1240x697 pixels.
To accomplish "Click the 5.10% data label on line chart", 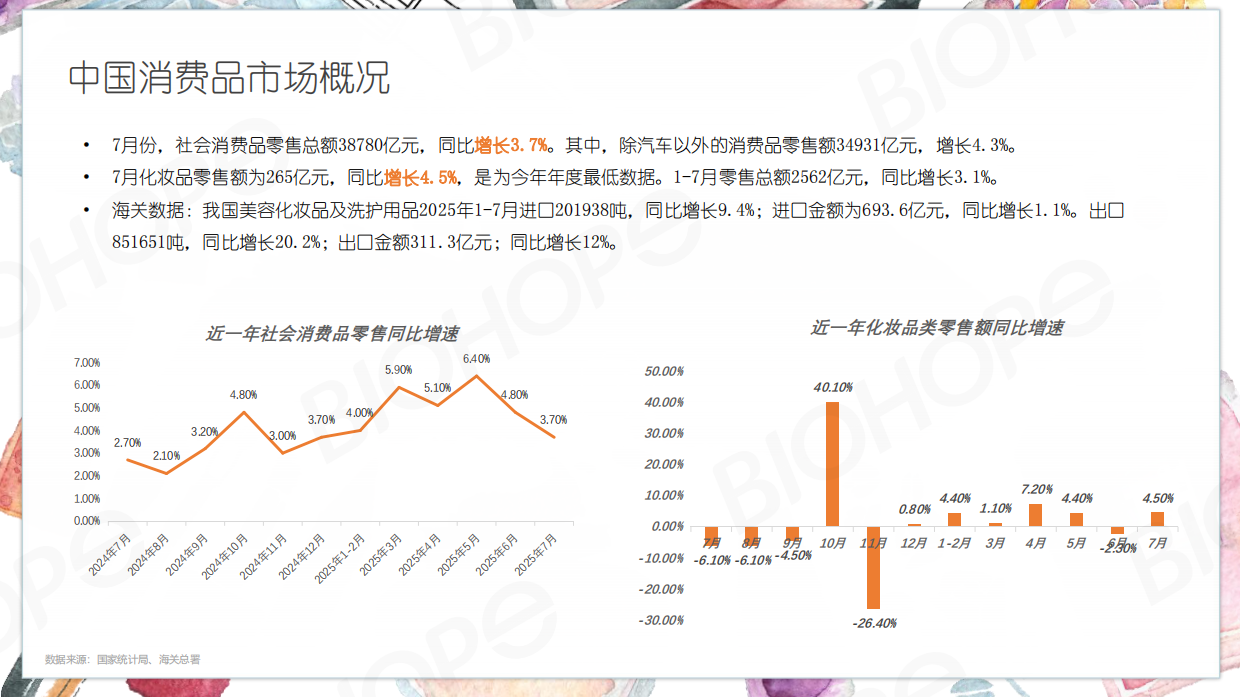I will click(x=437, y=388).
